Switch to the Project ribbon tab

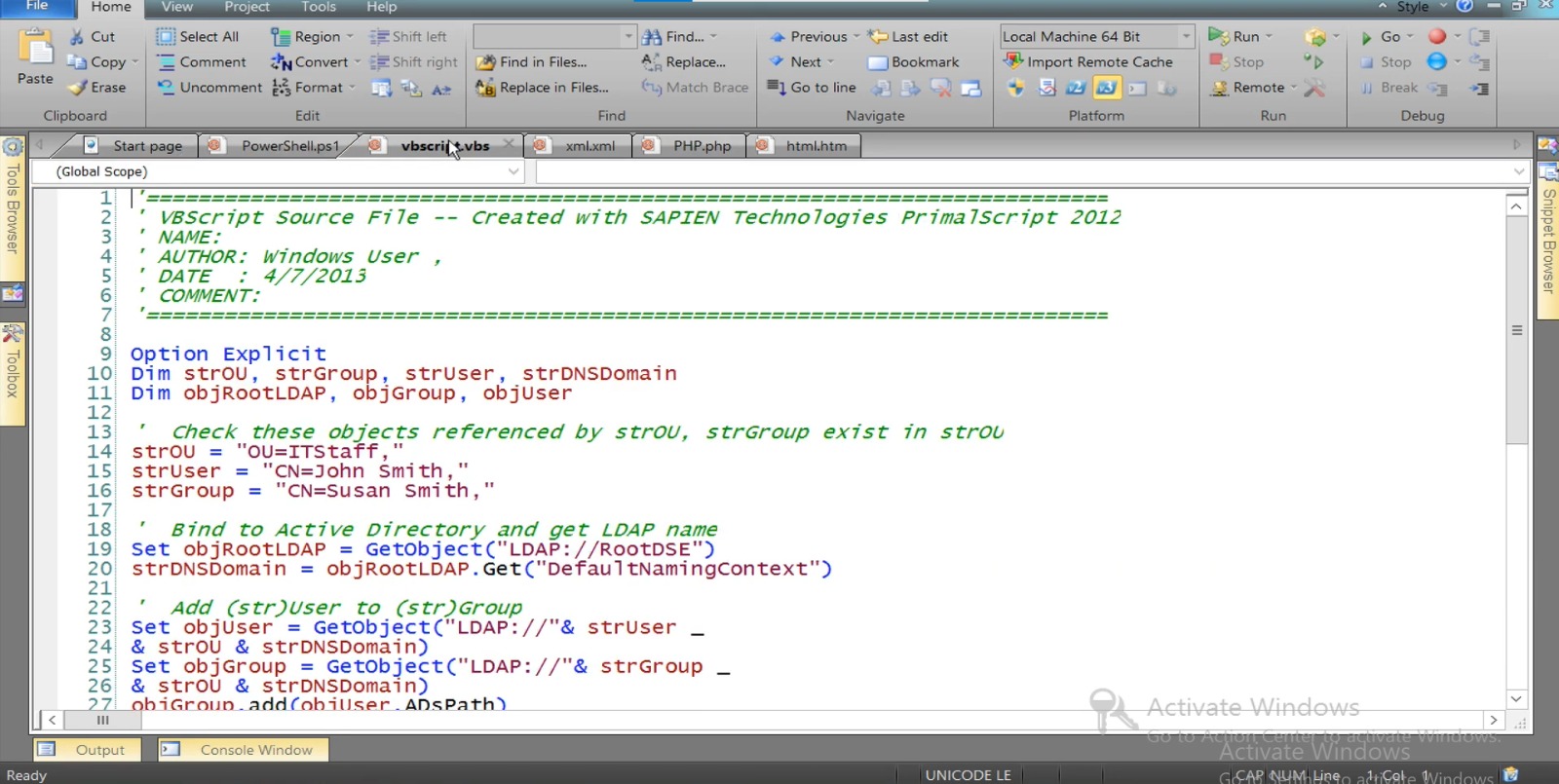(x=247, y=8)
